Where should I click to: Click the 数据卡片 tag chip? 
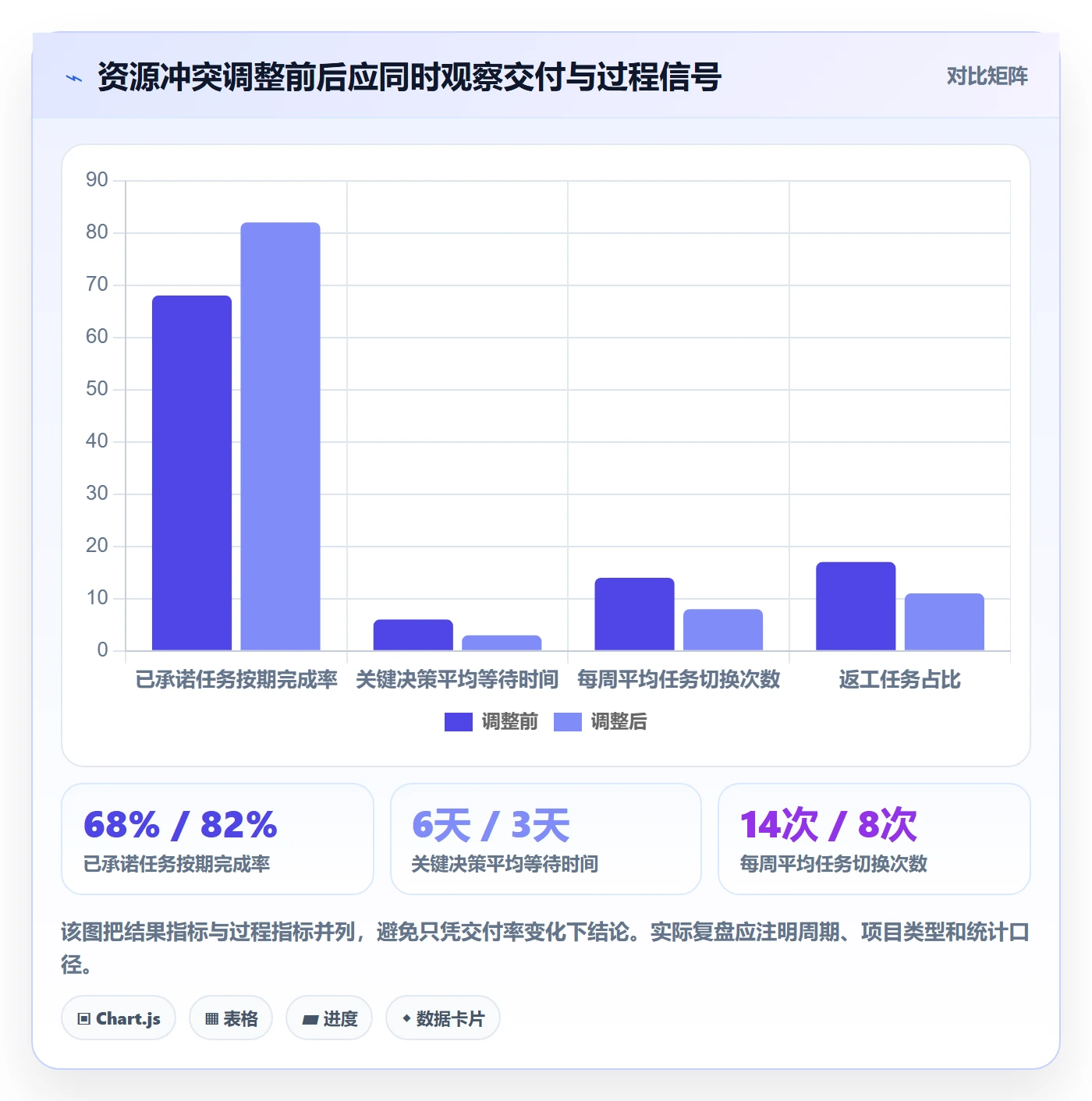(x=443, y=1018)
